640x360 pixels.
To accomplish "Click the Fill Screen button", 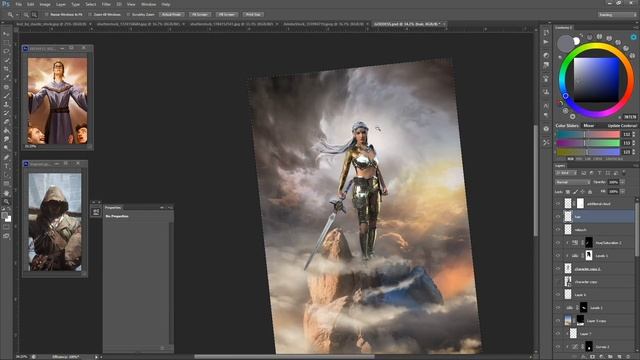I will (227, 15).
